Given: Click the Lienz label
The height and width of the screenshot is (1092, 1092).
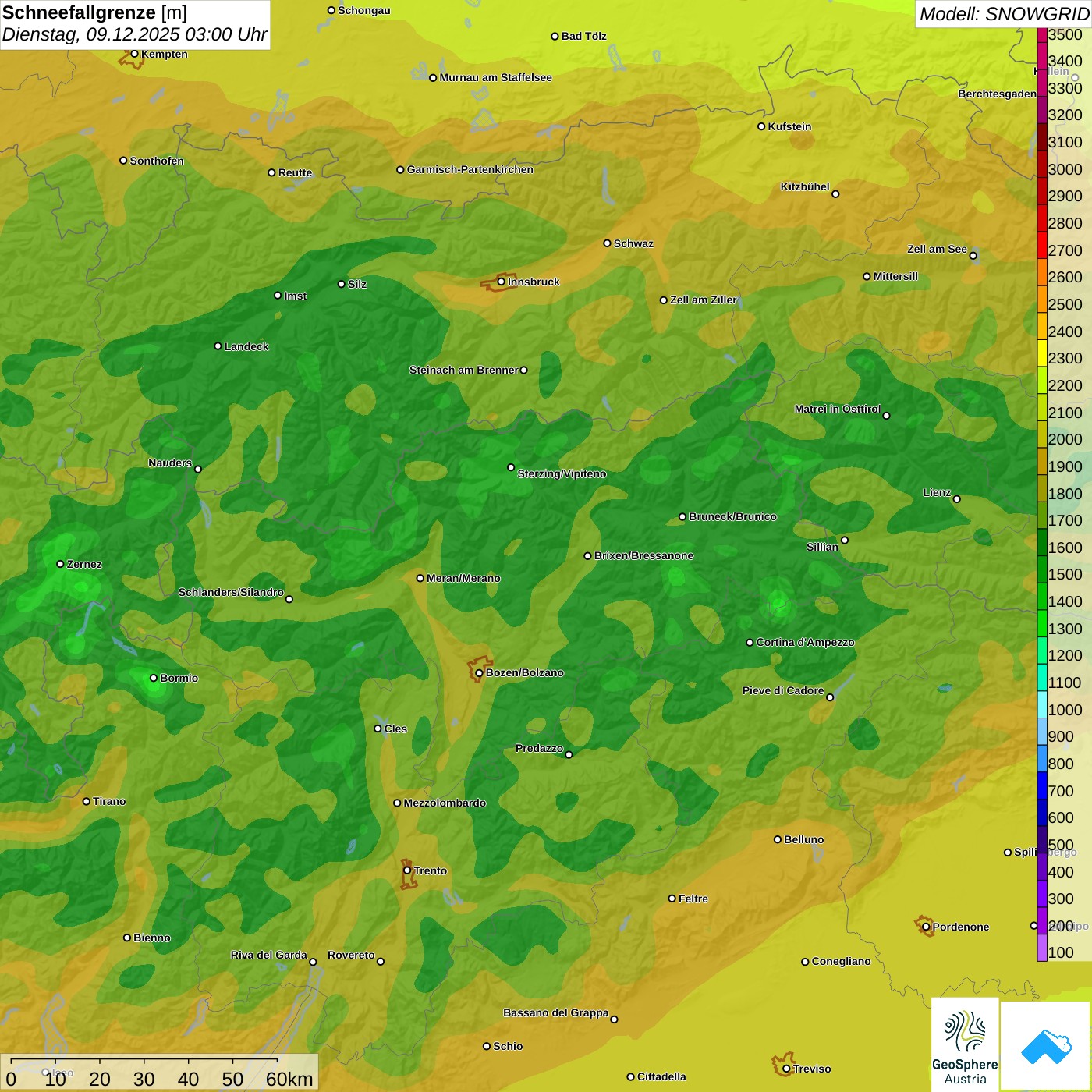Looking at the screenshot, I should 937,492.
